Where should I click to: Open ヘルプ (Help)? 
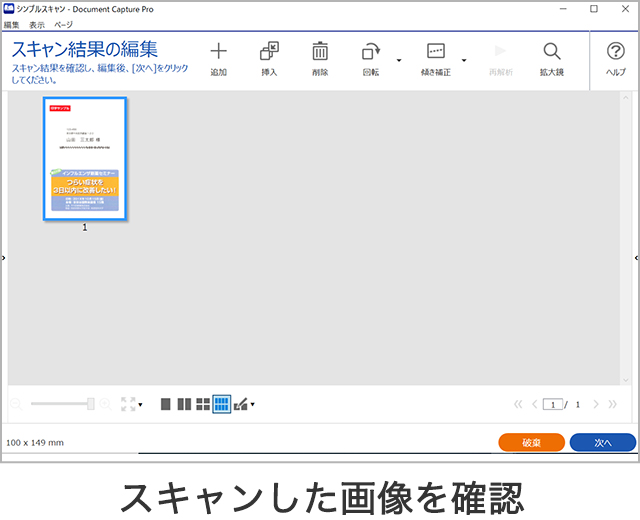point(616,53)
